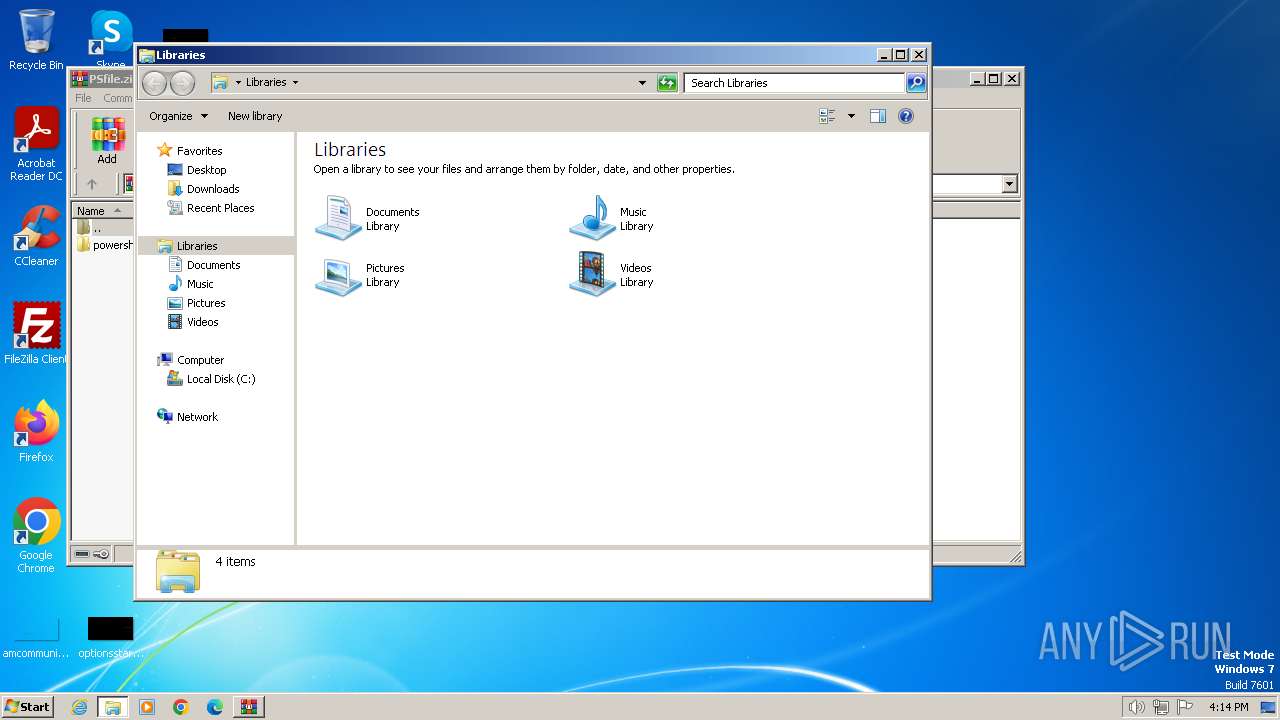
Task: Click the Action Center flag tray icon
Action: point(1185,707)
